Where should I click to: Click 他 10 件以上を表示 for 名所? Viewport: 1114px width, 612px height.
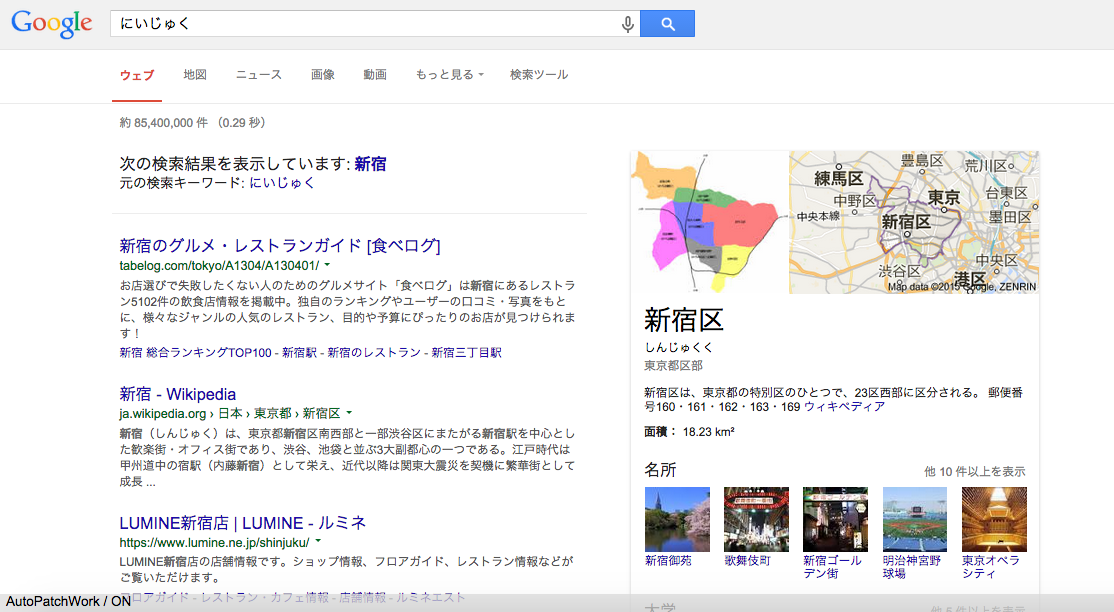coord(974,471)
